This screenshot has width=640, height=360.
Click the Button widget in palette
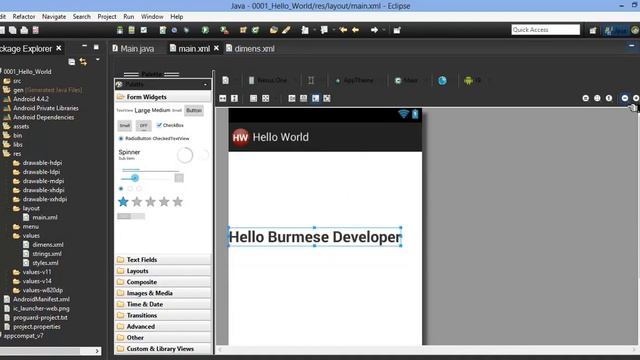pos(194,110)
